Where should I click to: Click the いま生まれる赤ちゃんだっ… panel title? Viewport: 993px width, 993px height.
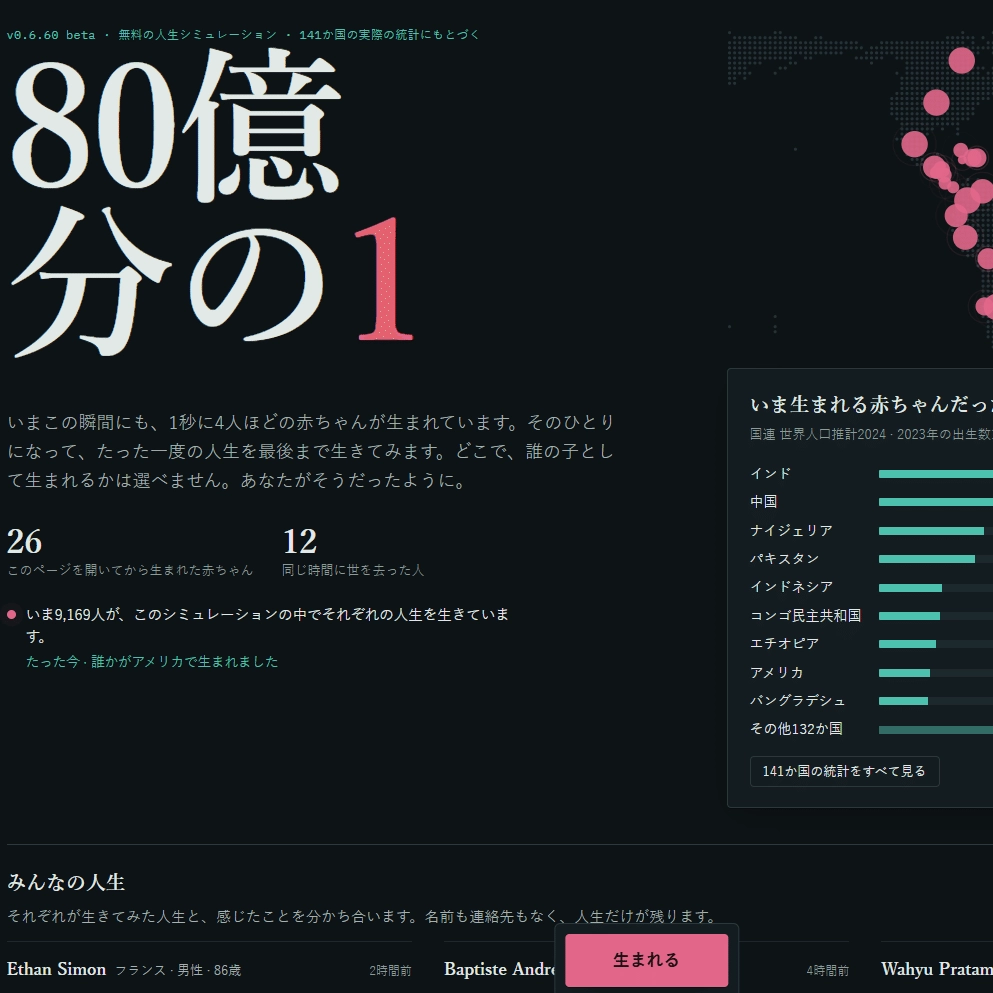click(871, 405)
